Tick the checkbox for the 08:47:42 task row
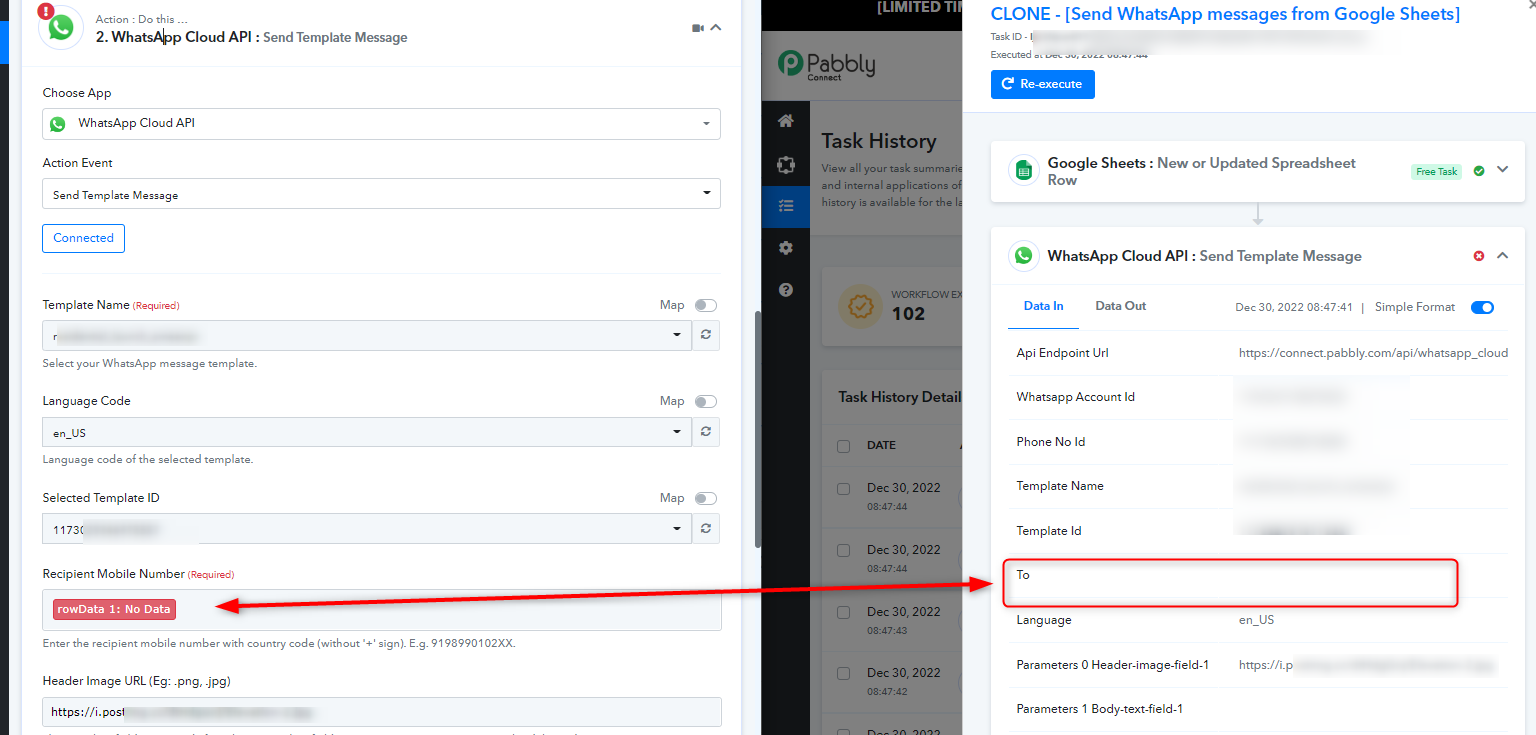The image size is (1536, 735). click(843, 674)
